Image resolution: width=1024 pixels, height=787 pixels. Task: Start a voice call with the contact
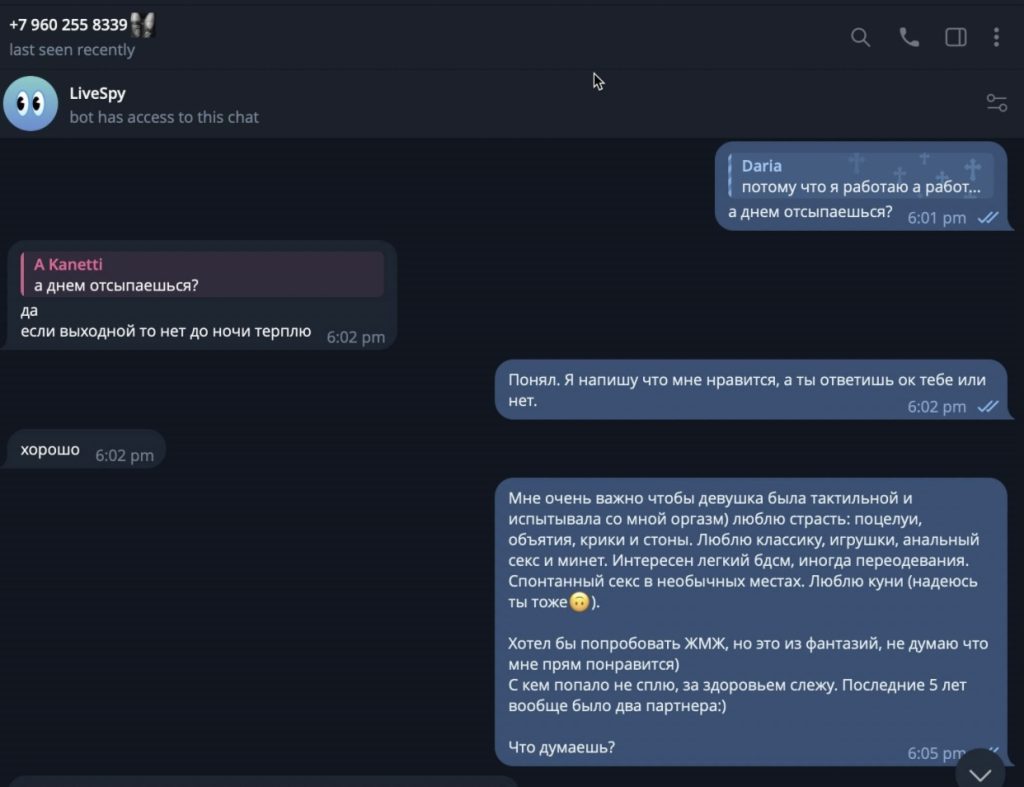[909, 37]
